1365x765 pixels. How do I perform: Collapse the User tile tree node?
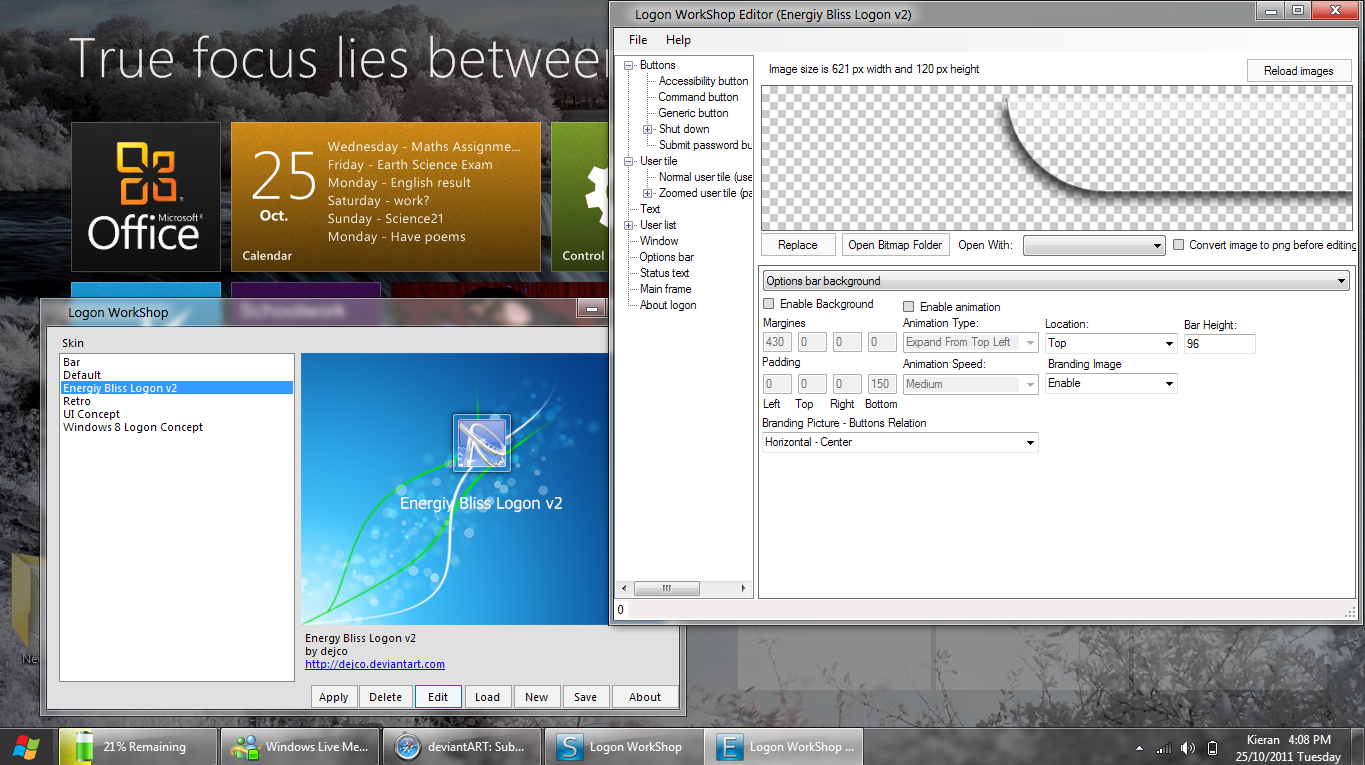(x=629, y=161)
